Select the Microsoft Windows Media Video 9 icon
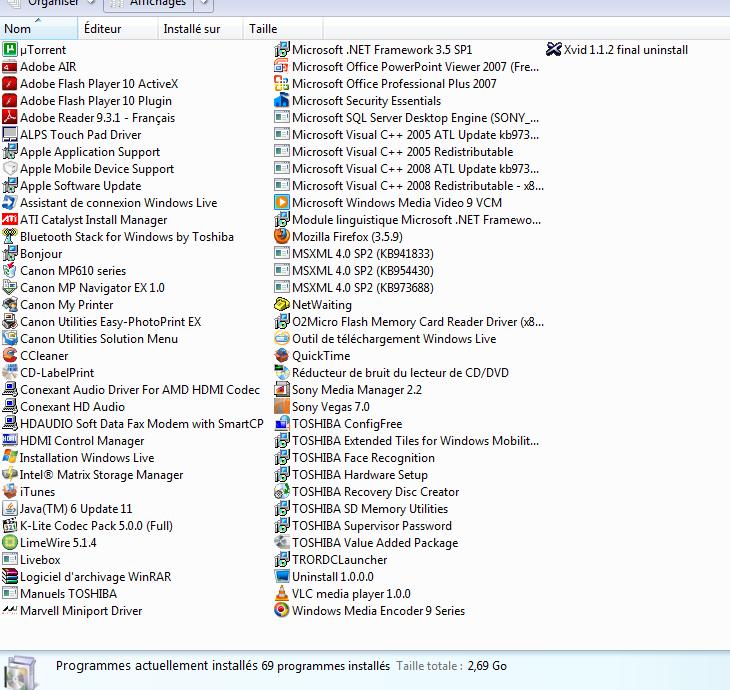This screenshot has width=730, height=690. point(282,203)
